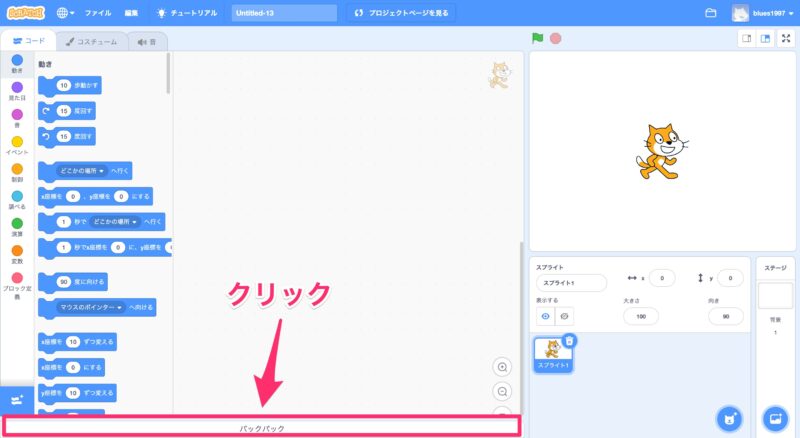Select the 見た目 purple category circle
This screenshot has width=800, height=438.
point(17,87)
